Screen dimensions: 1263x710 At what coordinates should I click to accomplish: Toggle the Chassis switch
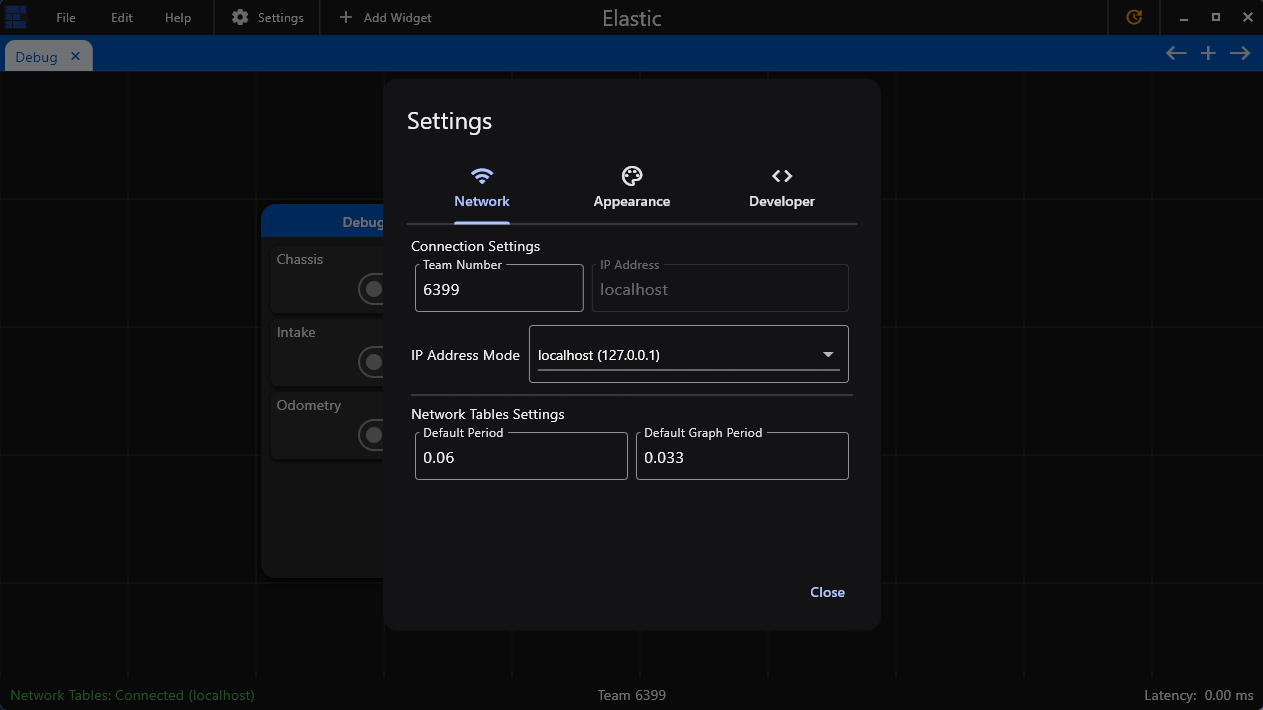pos(373,289)
